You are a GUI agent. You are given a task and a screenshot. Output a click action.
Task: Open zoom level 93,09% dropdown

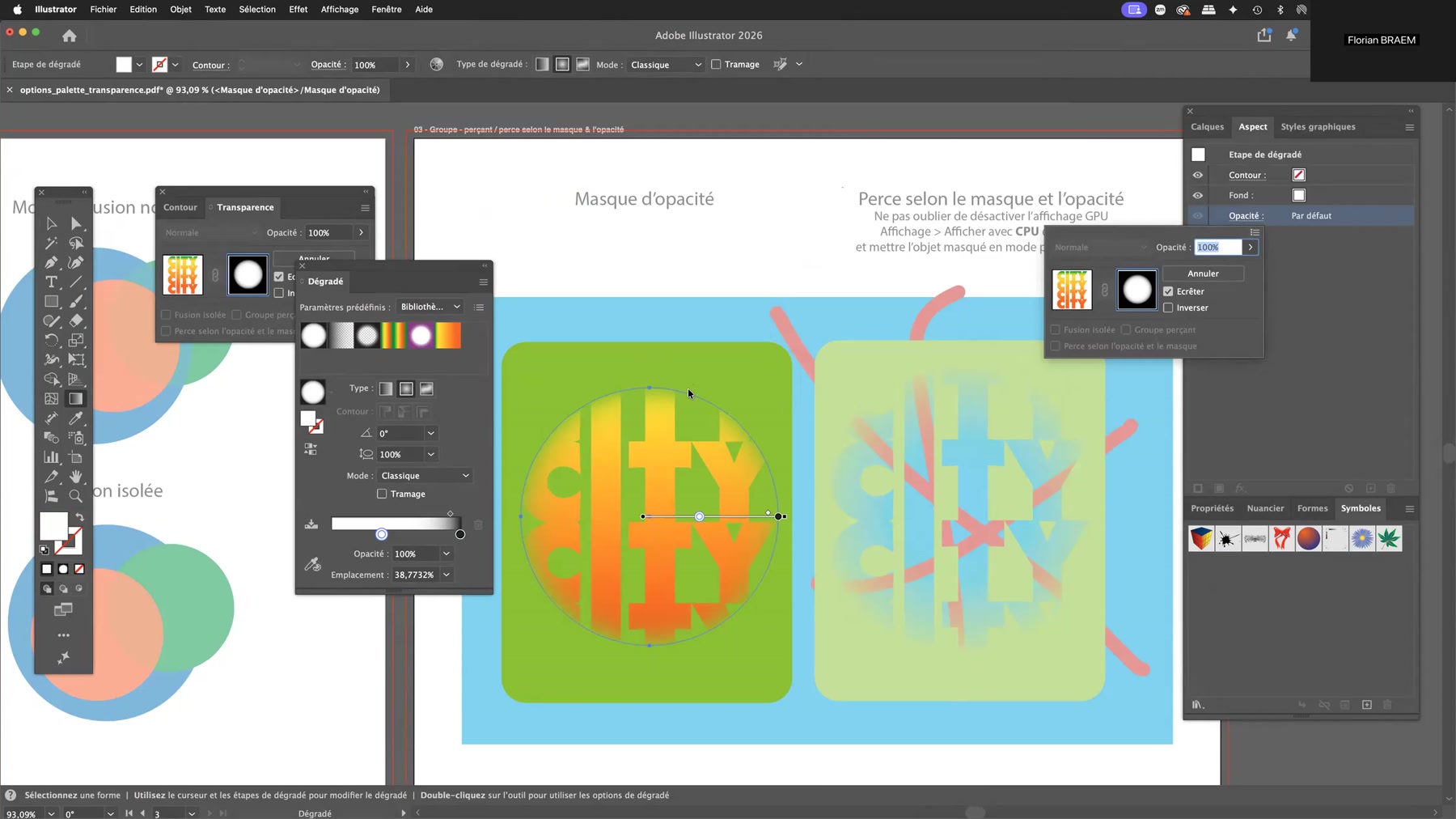pos(51,813)
